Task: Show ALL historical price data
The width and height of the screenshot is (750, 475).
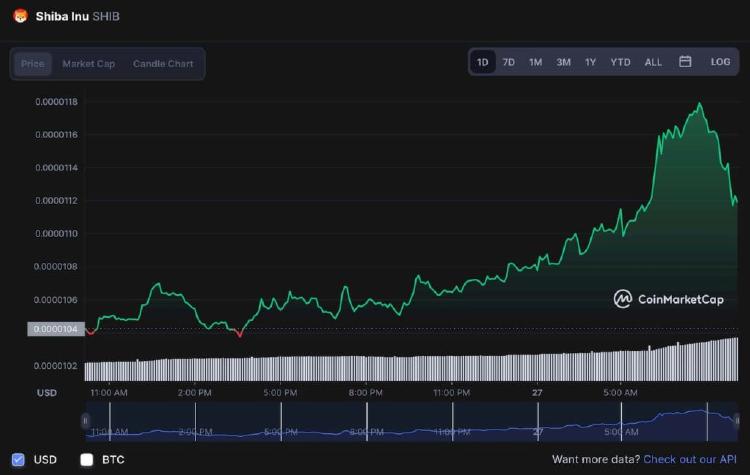Action: click(653, 62)
